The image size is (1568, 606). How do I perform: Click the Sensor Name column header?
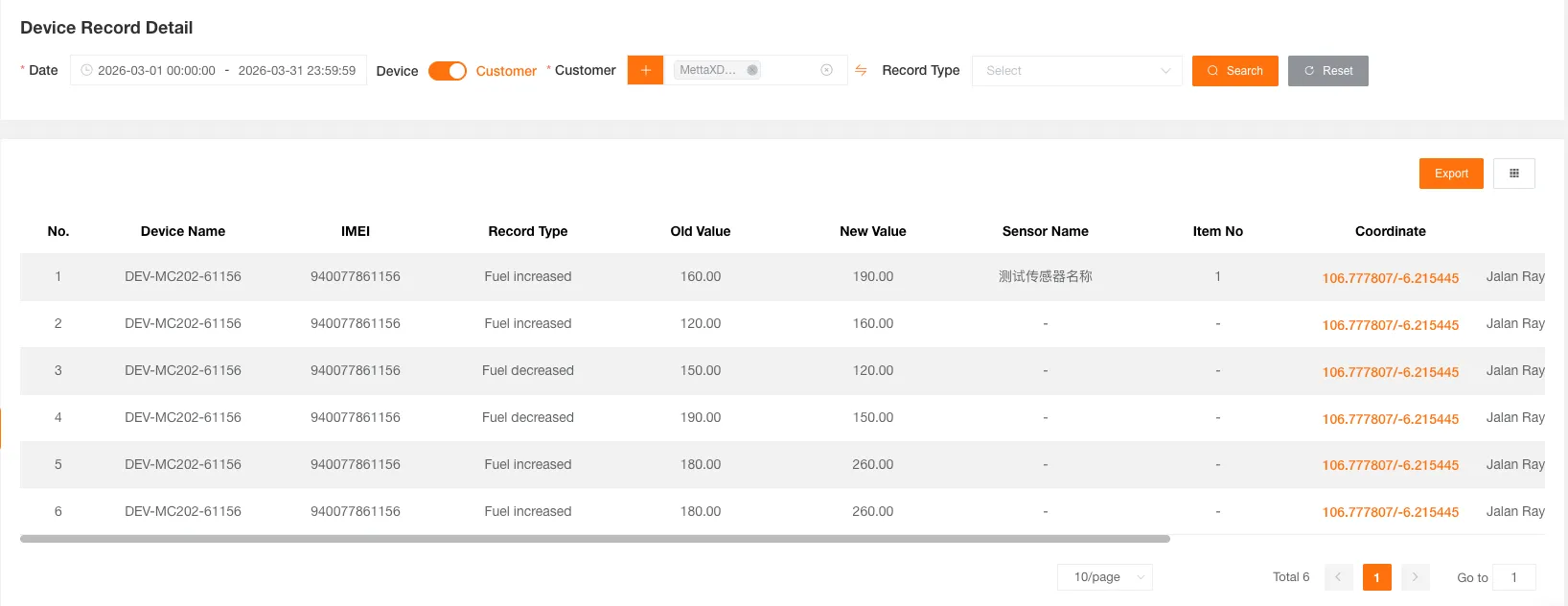1046,231
